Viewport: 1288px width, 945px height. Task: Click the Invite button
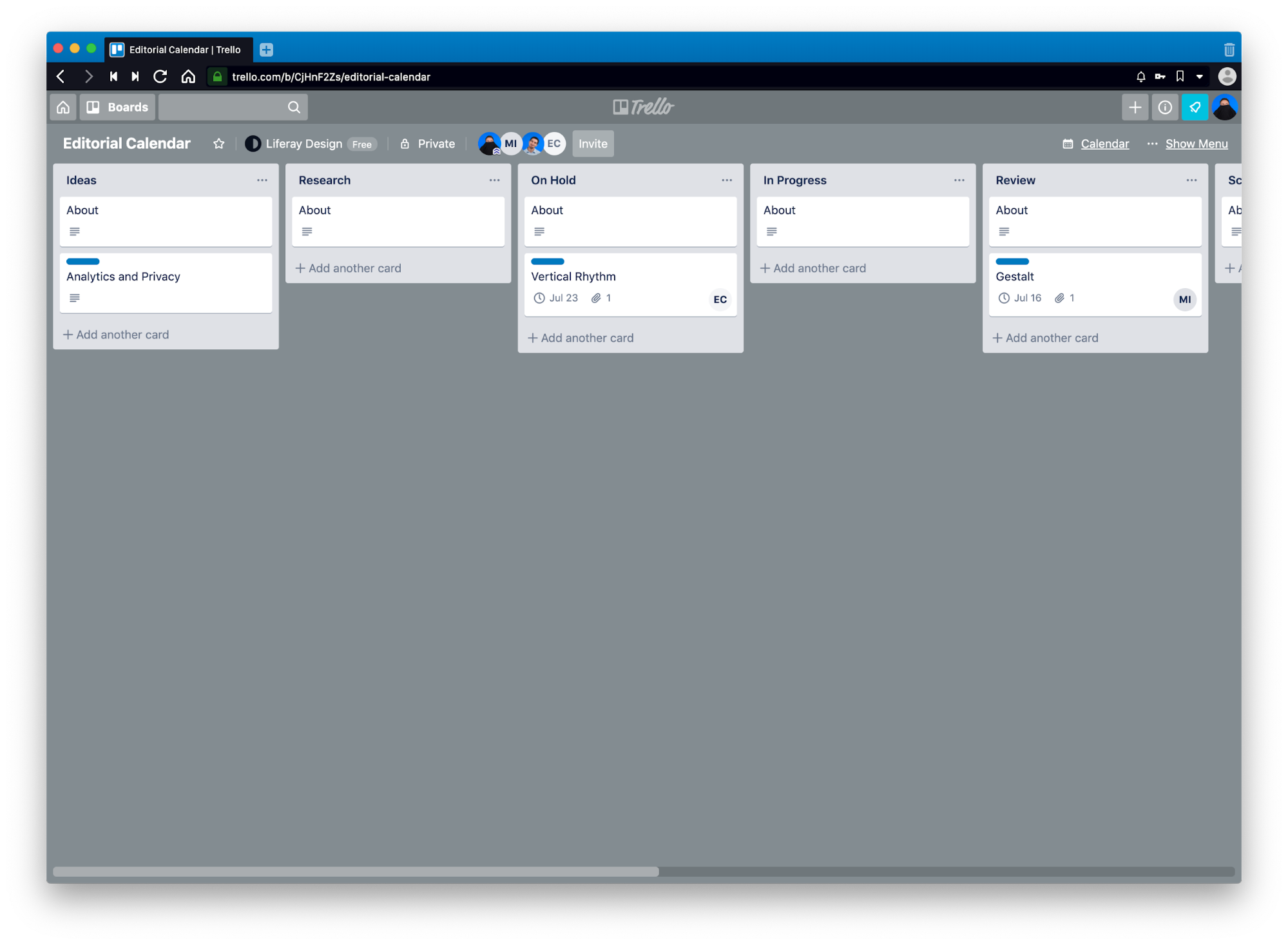point(592,144)
